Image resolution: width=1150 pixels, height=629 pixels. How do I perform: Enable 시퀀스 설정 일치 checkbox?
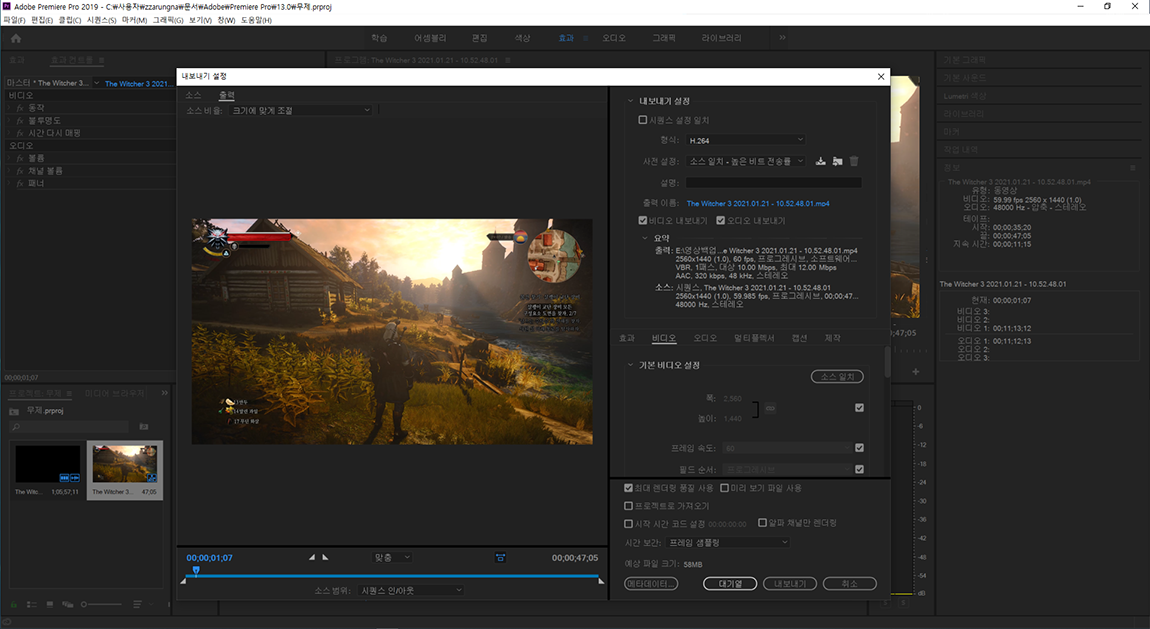tap(642, 120)
